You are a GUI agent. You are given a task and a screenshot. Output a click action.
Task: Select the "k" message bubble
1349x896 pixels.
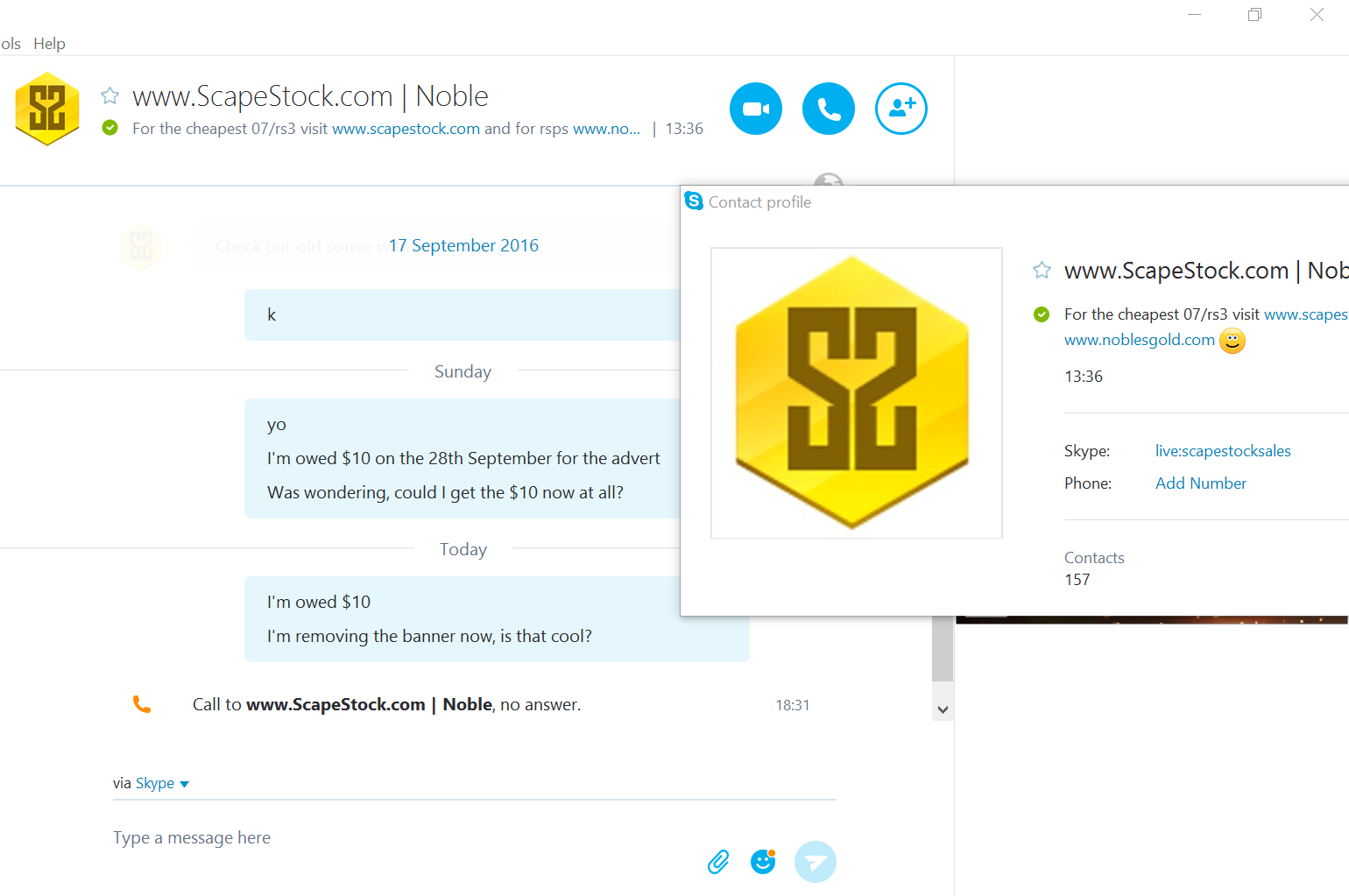tap(463, 314)
